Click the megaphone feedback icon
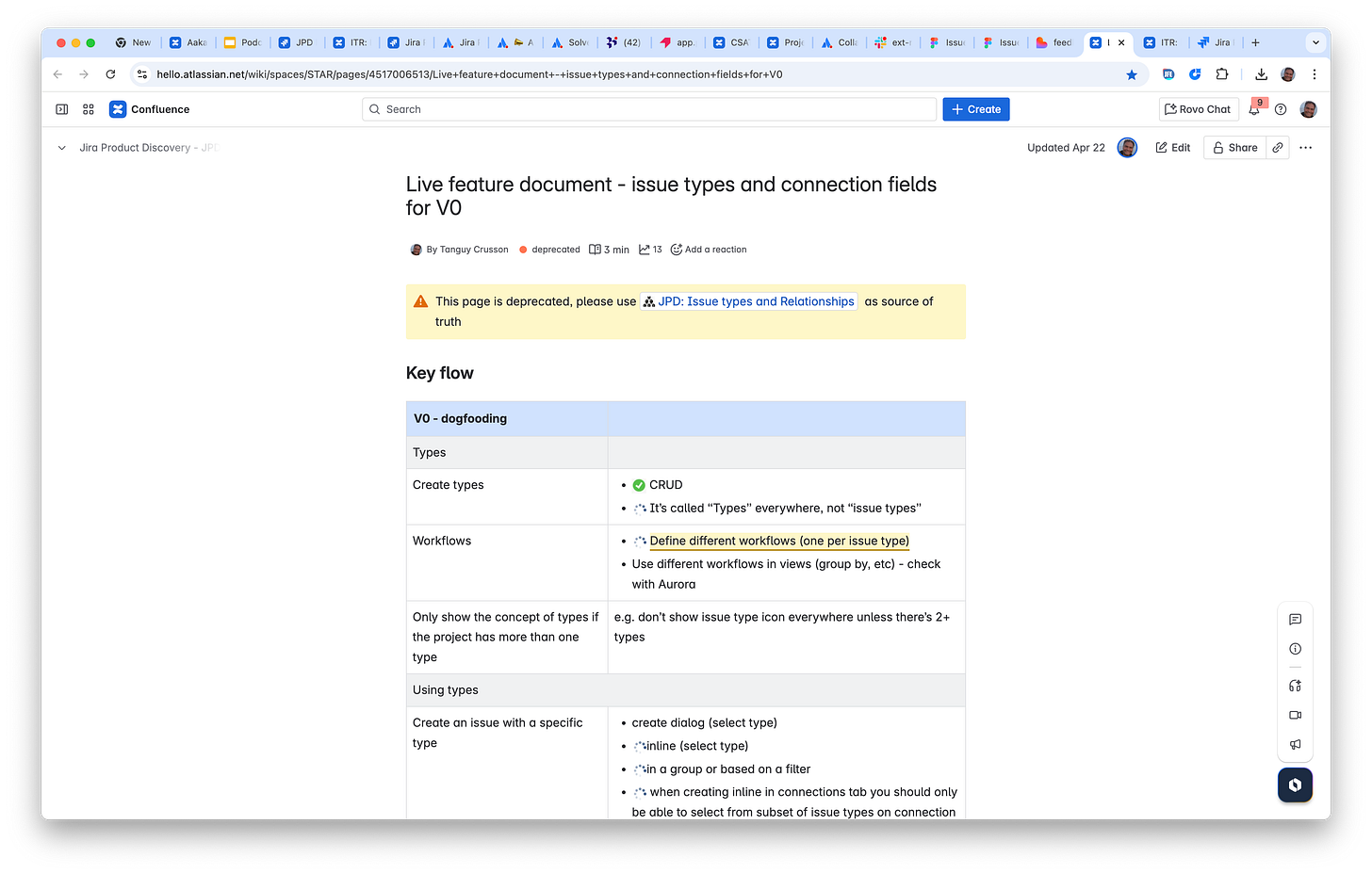This screenshot has width=1372, height=874. [1295, 744]
